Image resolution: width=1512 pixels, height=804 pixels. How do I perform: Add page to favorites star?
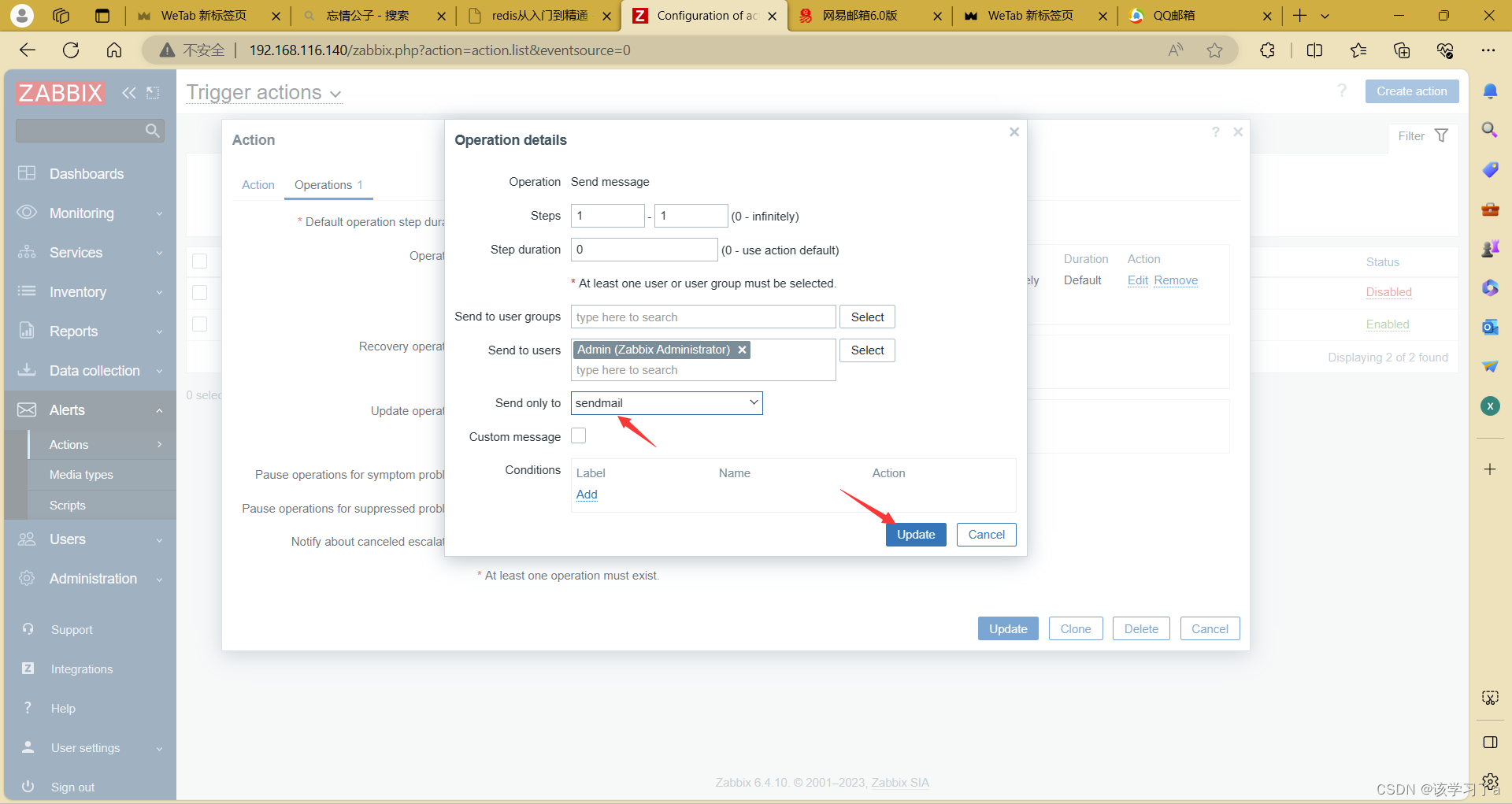(1215, 50)
